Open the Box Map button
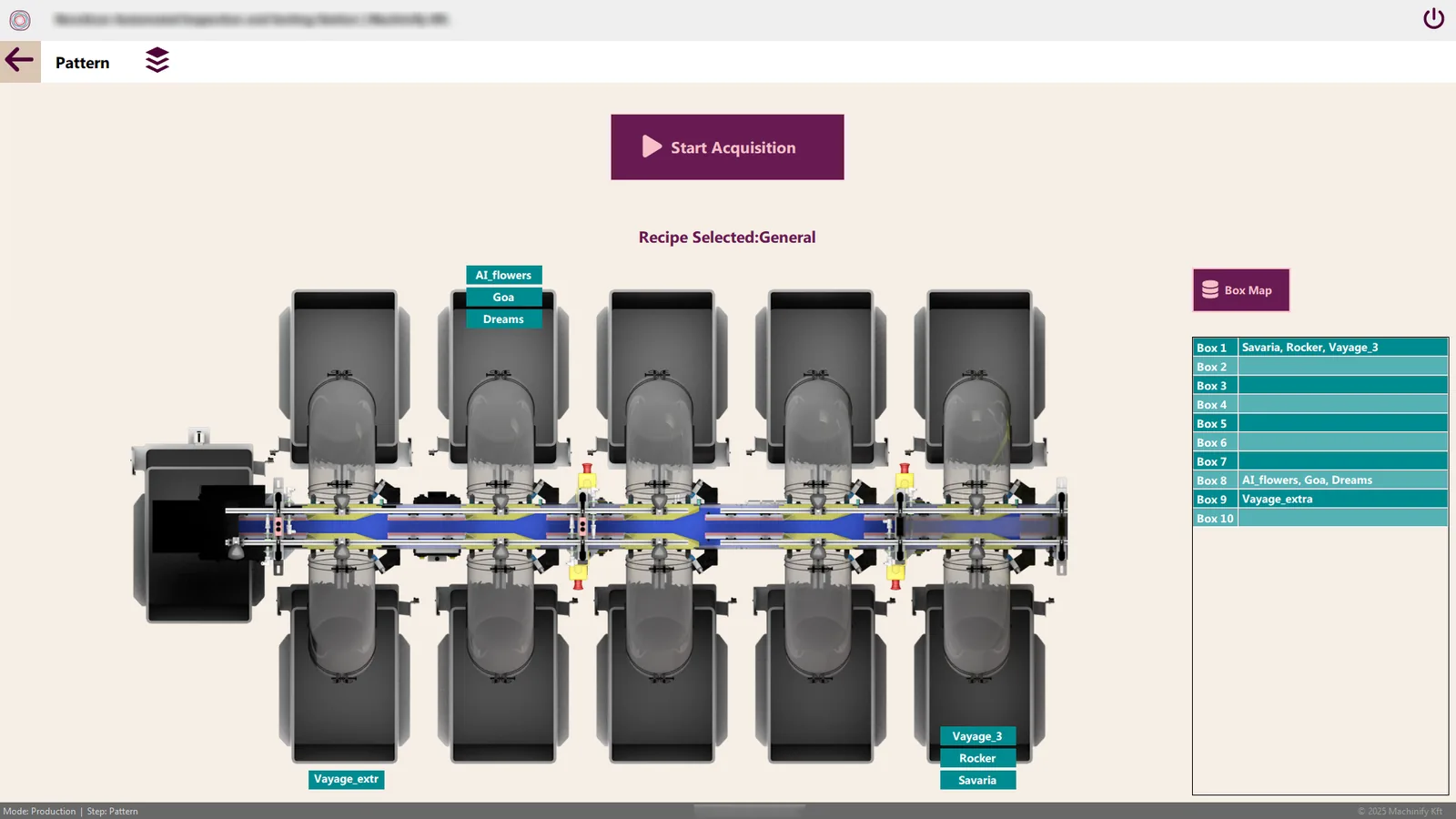The height and width of the screenshot is (819, 1456). 1240,290
